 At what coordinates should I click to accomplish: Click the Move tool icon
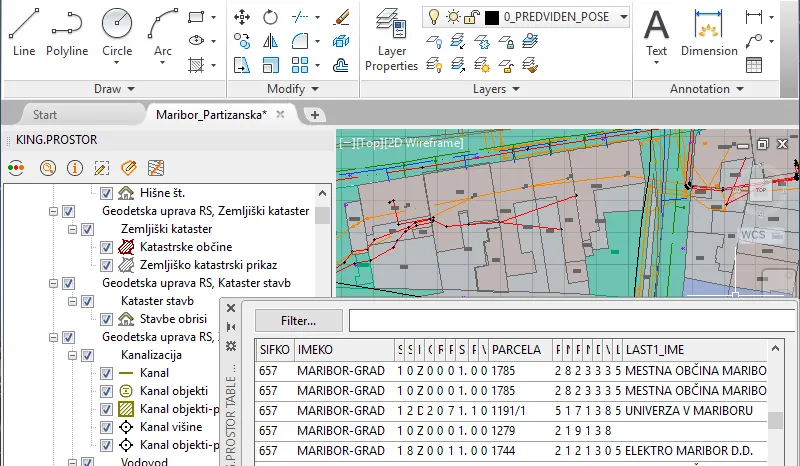tap(242, 17)
